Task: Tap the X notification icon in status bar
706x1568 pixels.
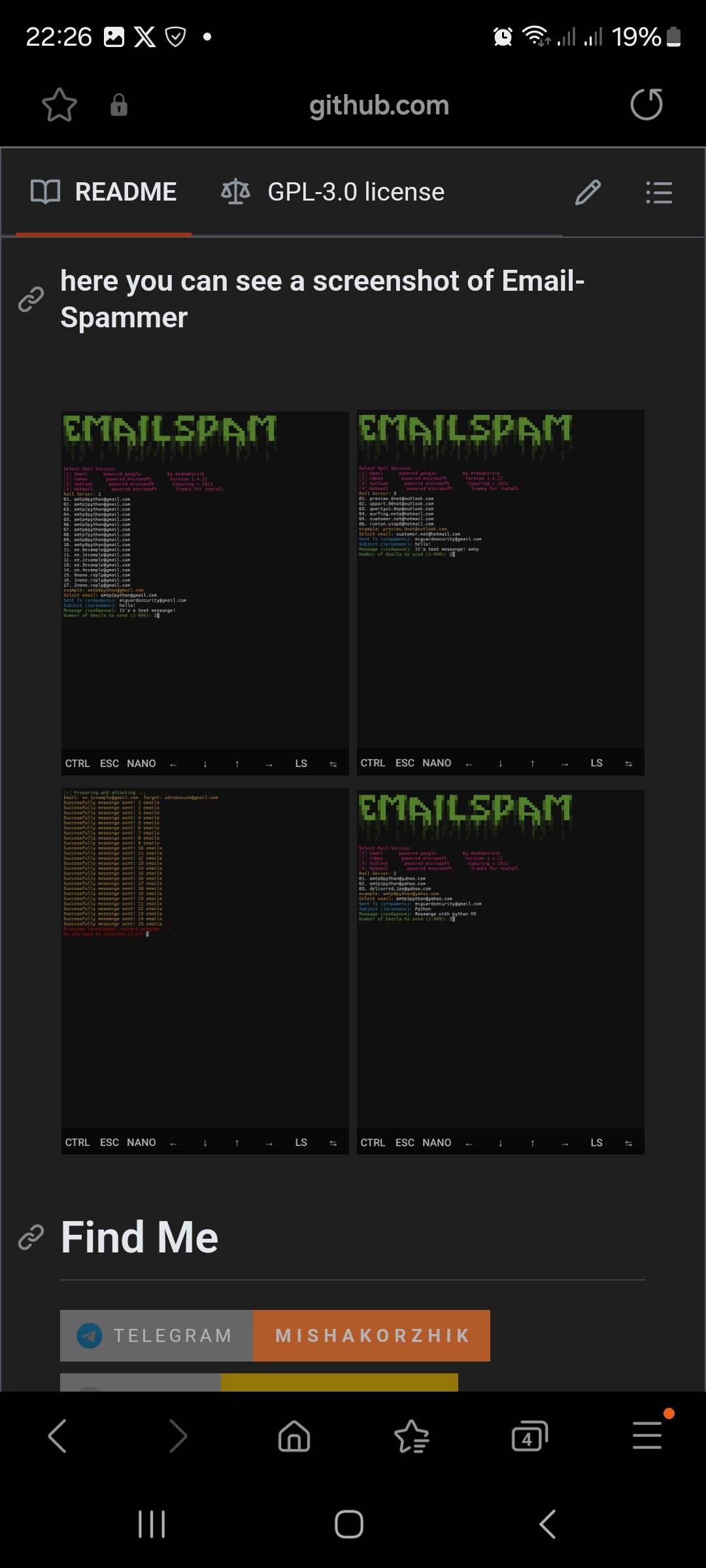Action: tap(145, 37)
